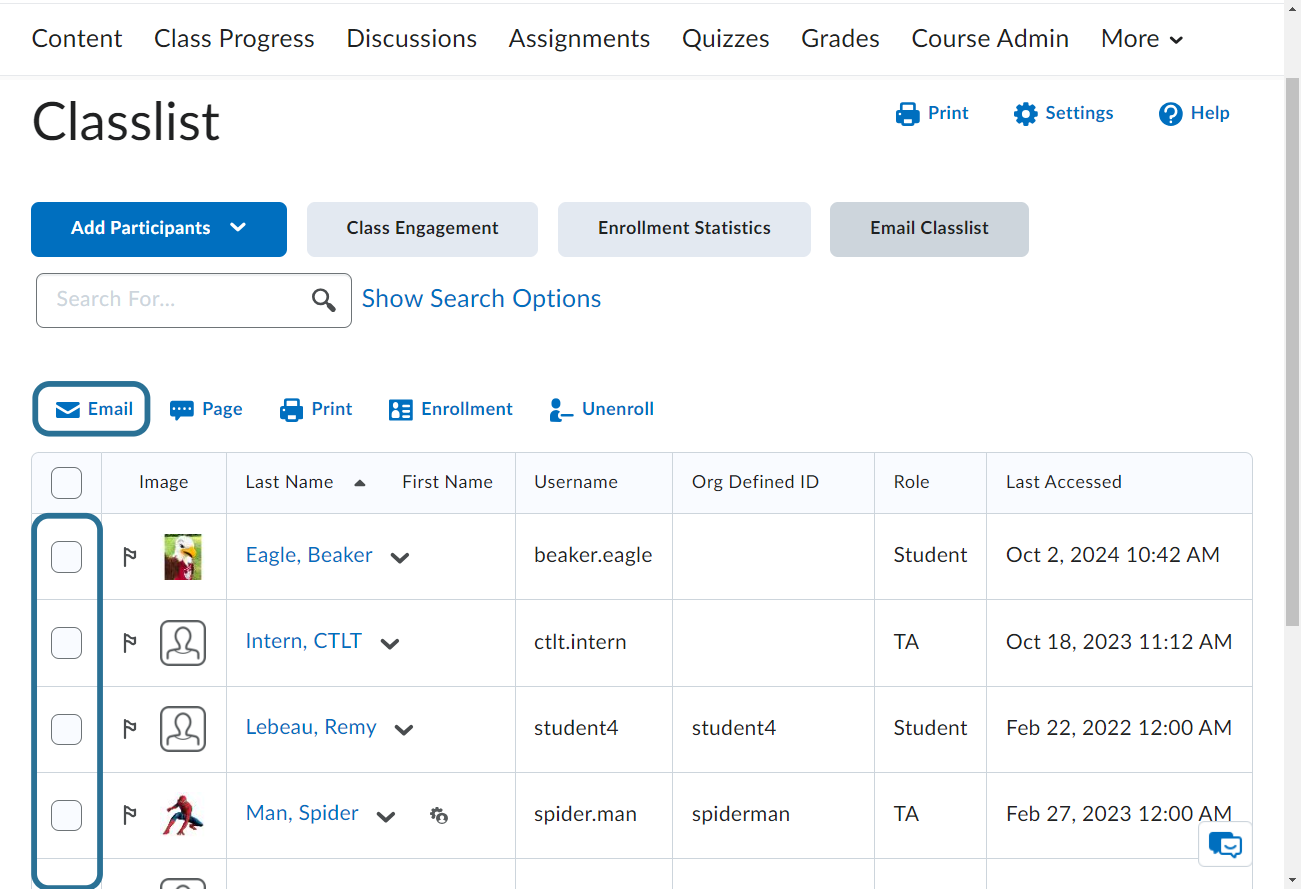The height and width of the screenshot is (889, 1301).
Task: Open Class Progress in navbar
Action: (x=234, y=39)
